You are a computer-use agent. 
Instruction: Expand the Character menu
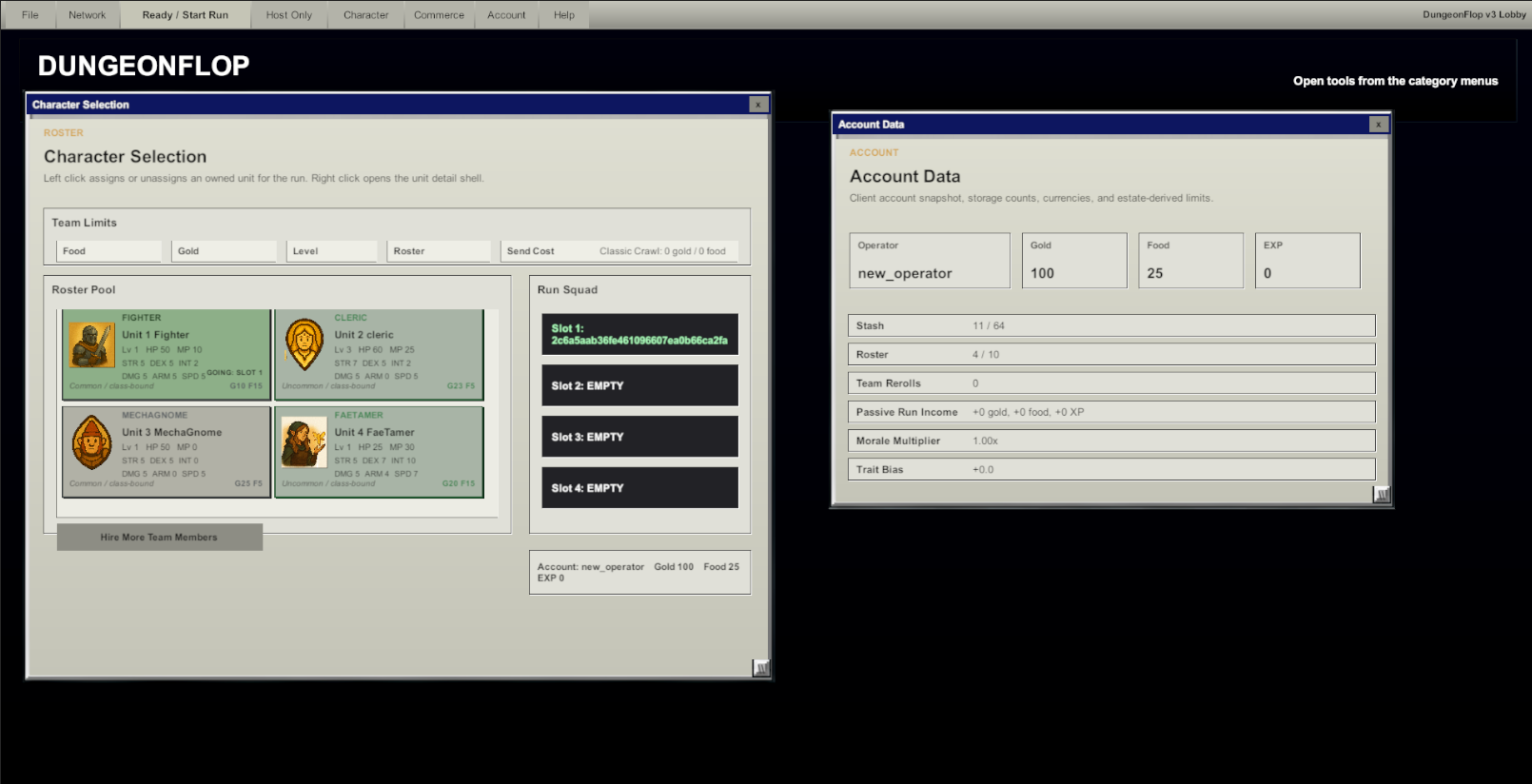point(366,15)
